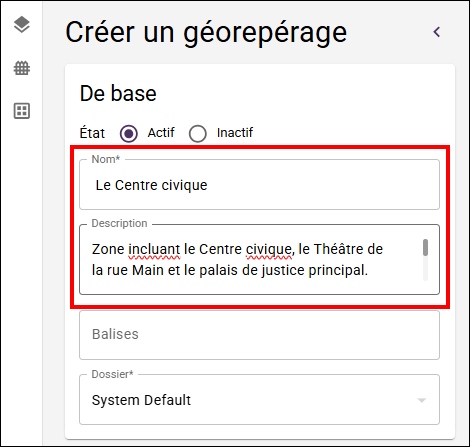
Task: Select the geofence grid icon in sidebar
Action: click(22, 68)
